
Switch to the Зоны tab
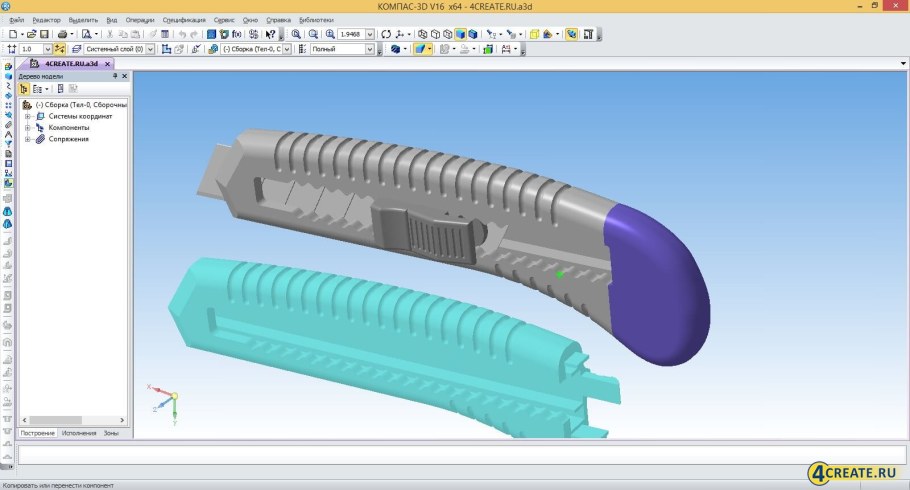pyautogui.click(x=111, y=433)
